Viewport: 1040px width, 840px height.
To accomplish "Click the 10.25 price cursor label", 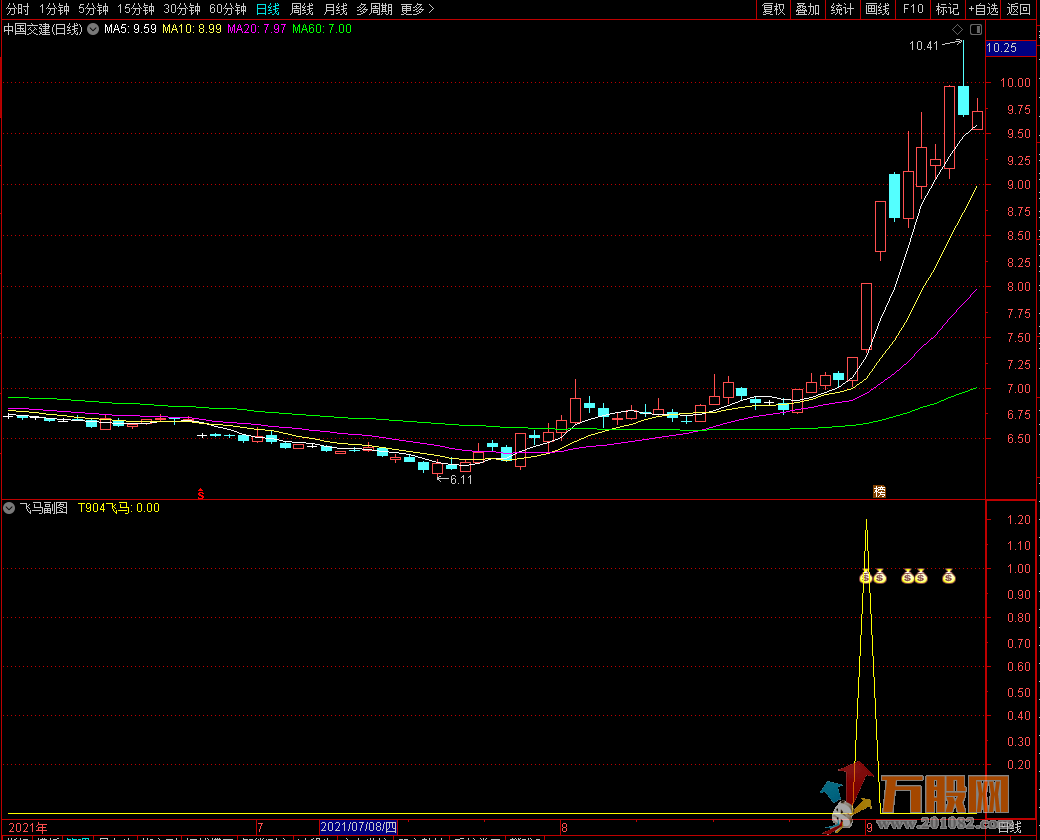I will click(x=1010, y=48).
